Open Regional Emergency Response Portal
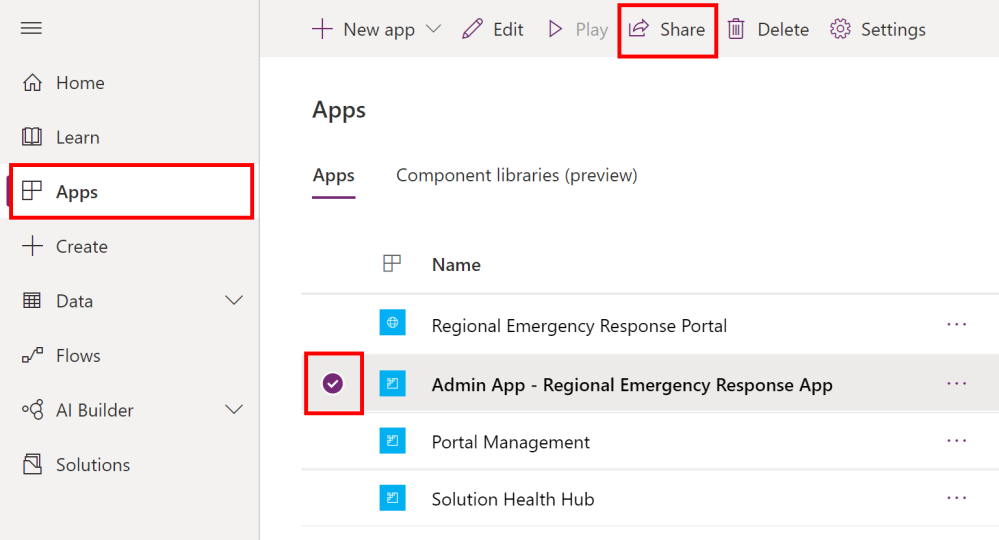The width and height of the screenshot is (999, 540). pos(579,326)
